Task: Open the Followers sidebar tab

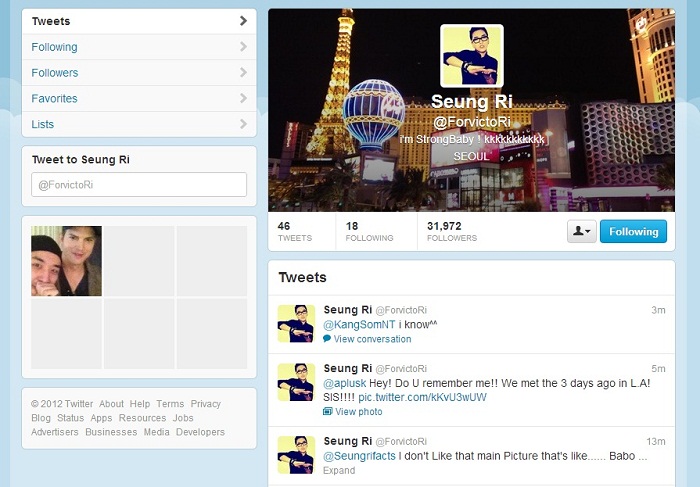Action: coord(139,73)
